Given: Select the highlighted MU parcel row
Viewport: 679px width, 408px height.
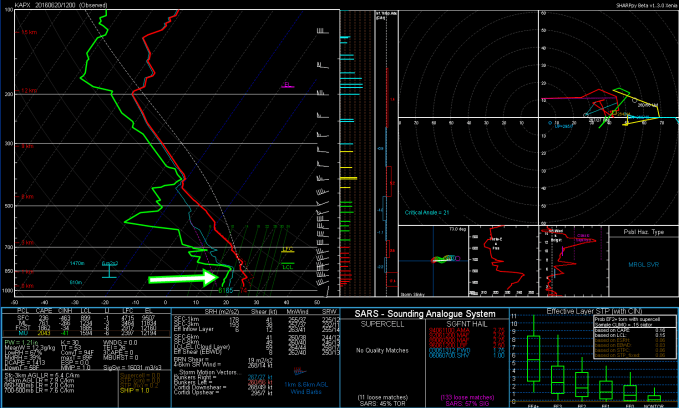Looking at the screenshot, I should click(86, 333).
